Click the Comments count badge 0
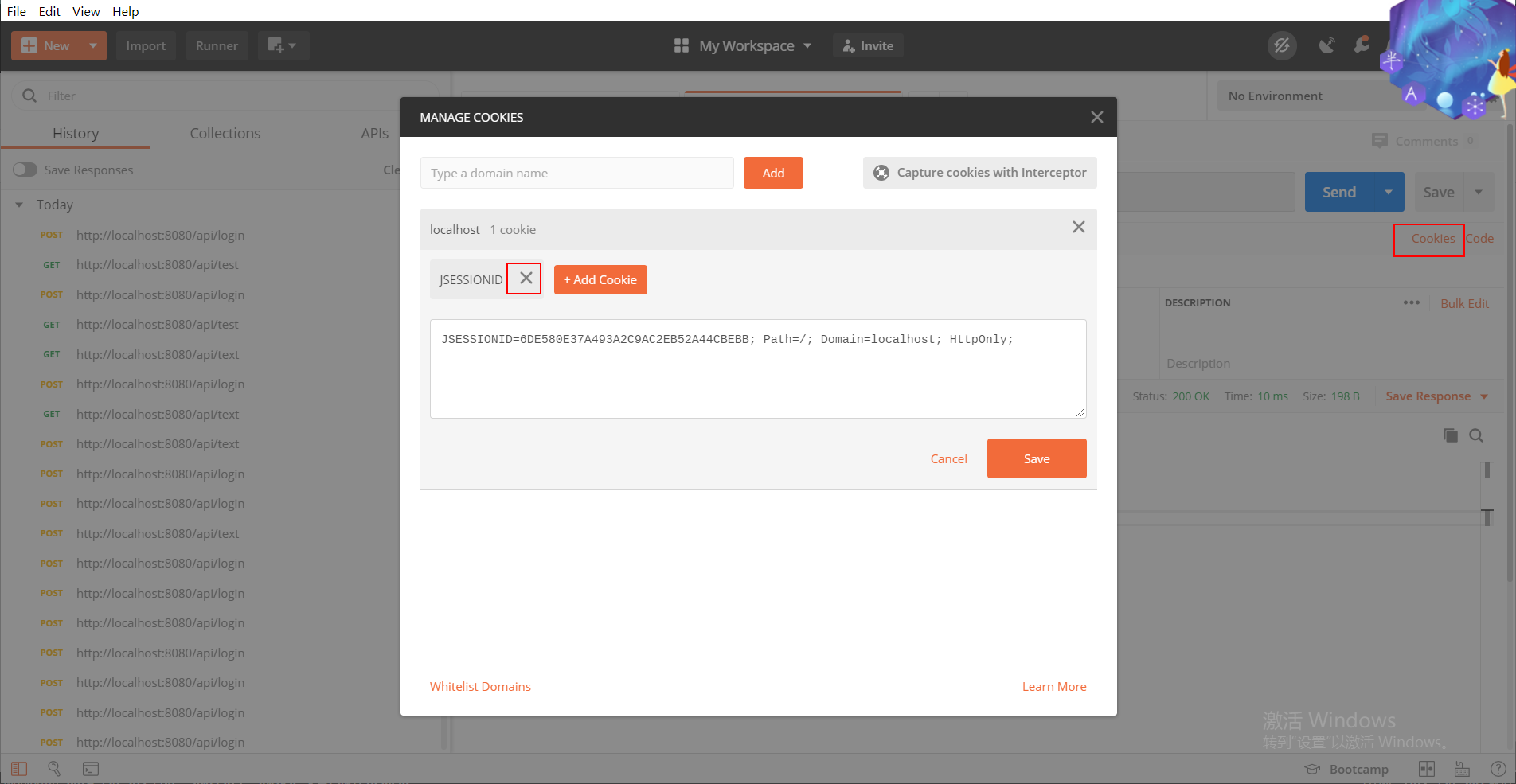 1470,141
